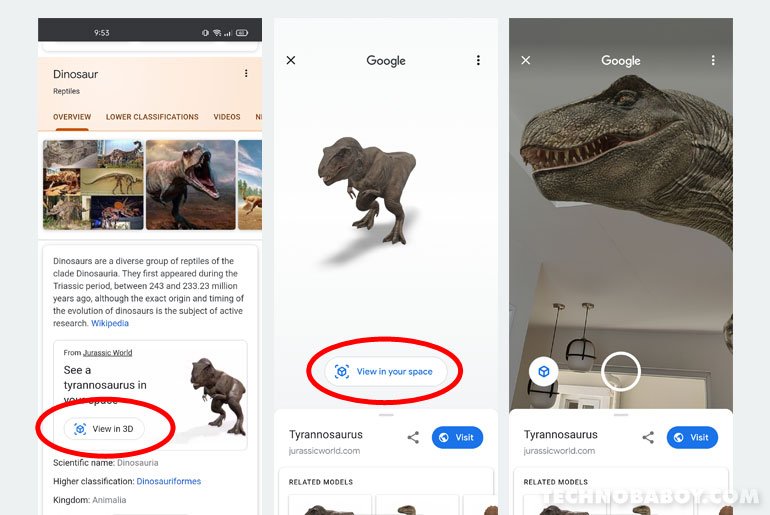This screenshot has width=770, height=515.
Task: Tap jurassicworld.com in AR screen
Action: click(559, 451)
